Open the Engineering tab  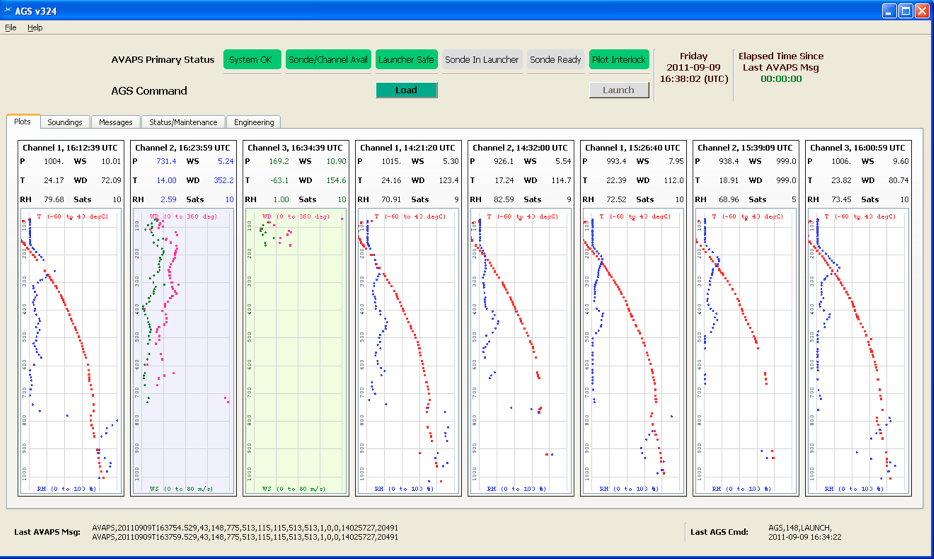tap(254, 122)
